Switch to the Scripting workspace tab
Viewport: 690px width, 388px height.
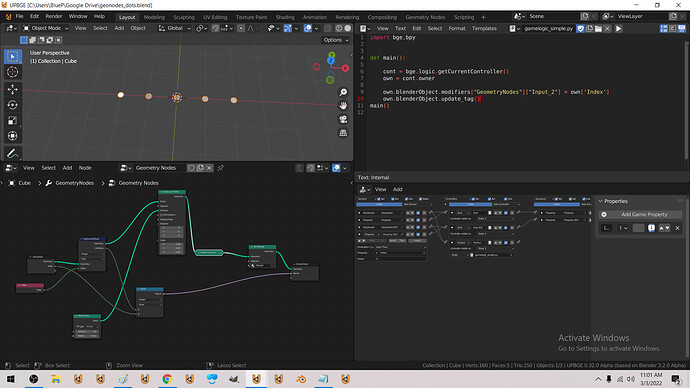tap(464, 17)
